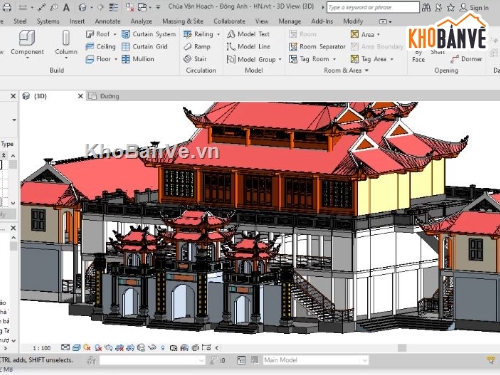Open the Railing dropdown arrow
Screen dimensions: 500x375
tap(218, 34)
